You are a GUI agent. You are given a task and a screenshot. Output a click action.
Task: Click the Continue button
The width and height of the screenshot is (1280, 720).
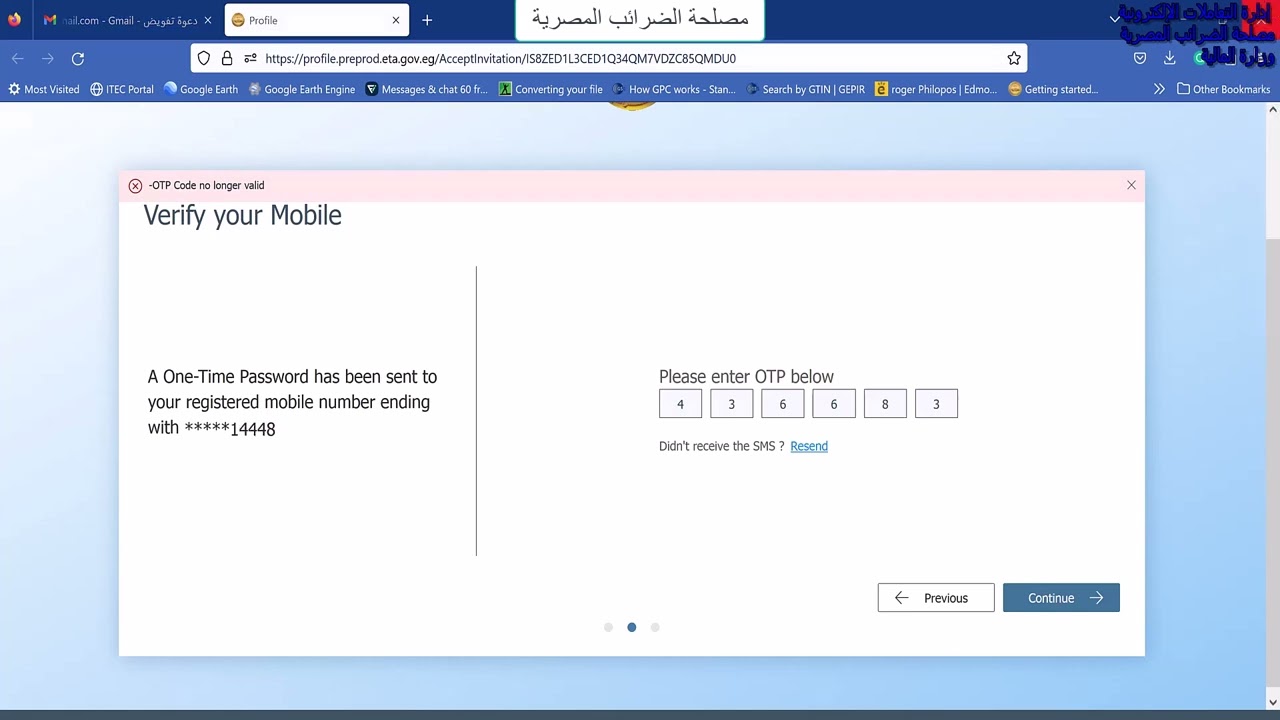tap(1061, 598)
